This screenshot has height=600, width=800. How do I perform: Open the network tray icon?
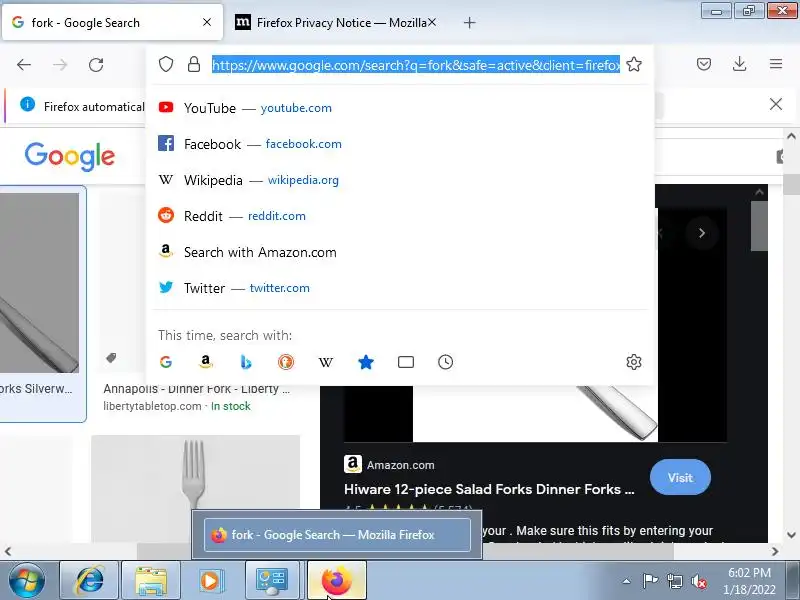pyautogui.click(x=674, y=582)
